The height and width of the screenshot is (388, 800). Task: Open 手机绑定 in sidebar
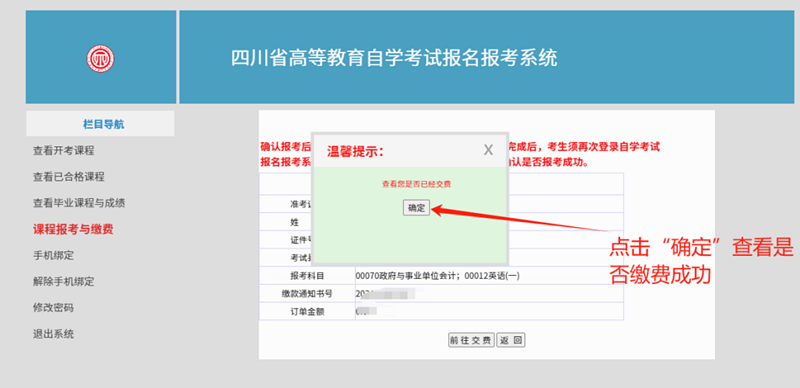pyautogui.click(x=54, y=256)
